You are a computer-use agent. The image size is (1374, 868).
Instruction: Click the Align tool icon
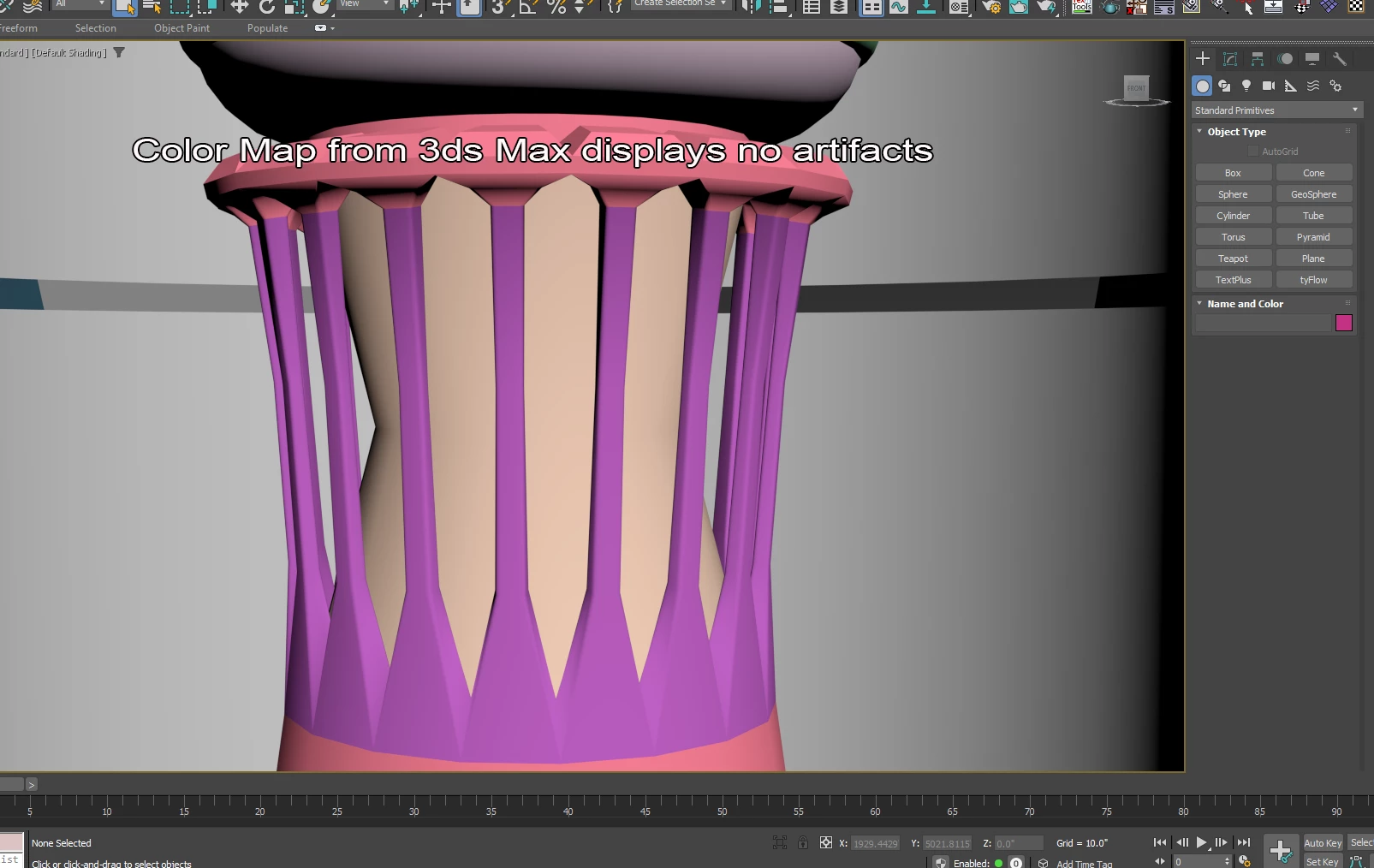[x=778, y=7]
